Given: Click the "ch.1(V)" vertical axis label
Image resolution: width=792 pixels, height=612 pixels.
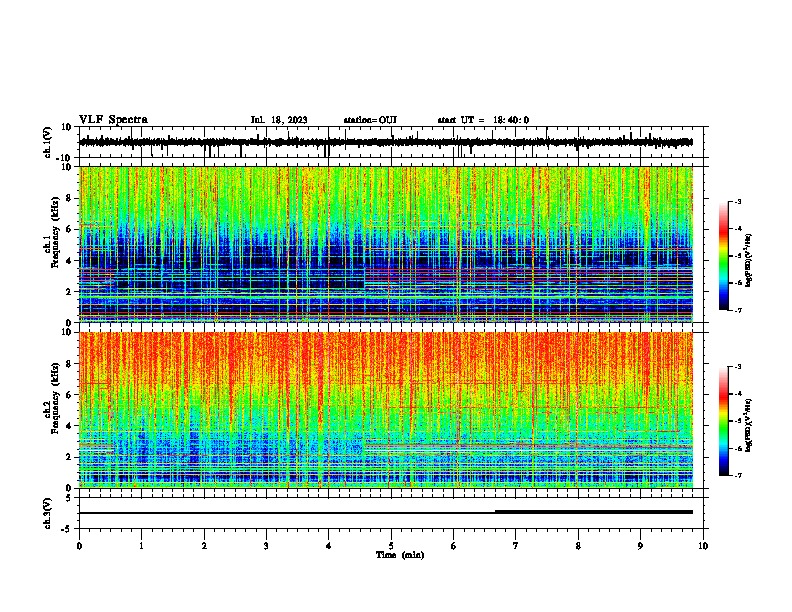Looking at the screenshot, I should 48,142.
